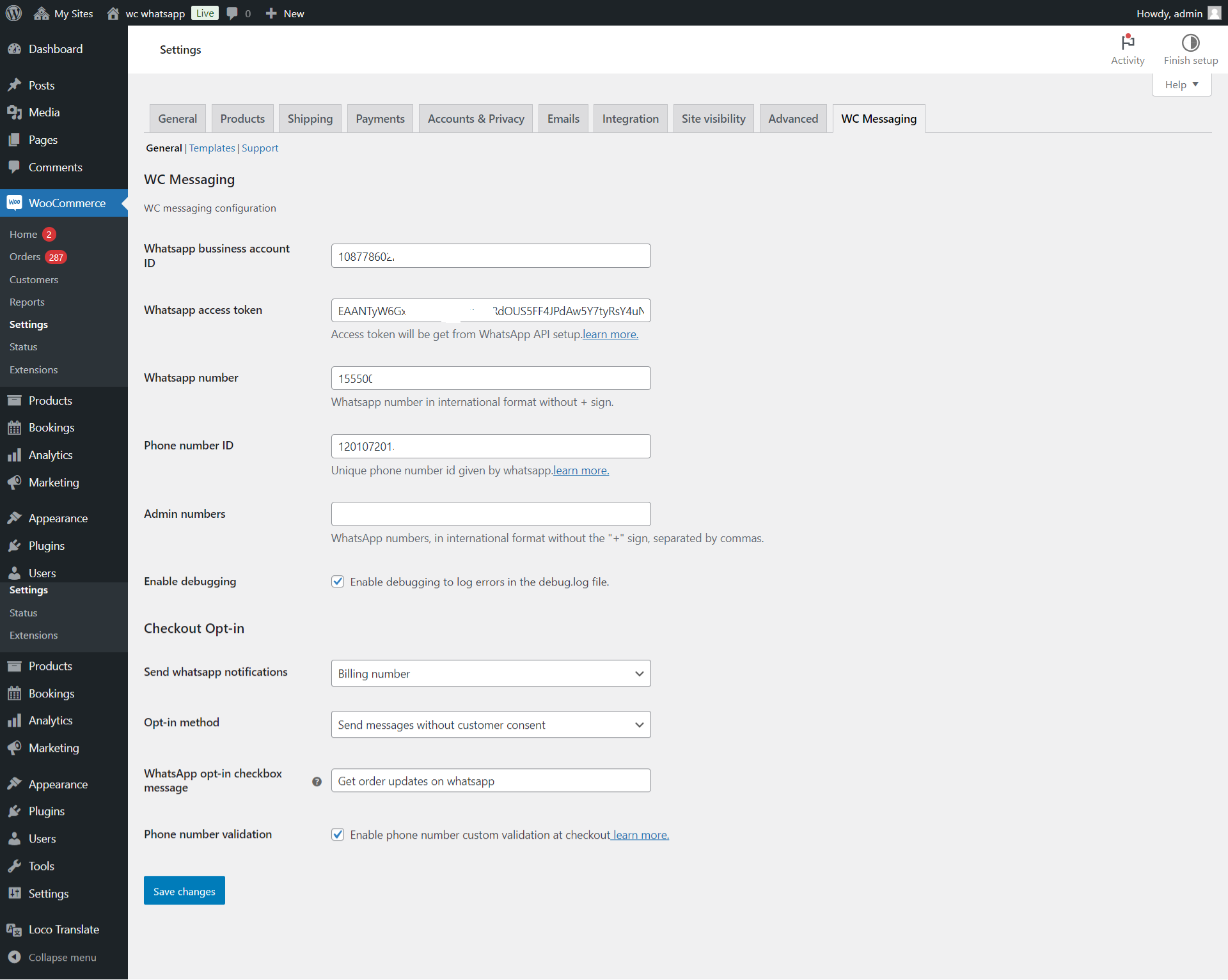Click the first Plugins plug icon
This screenshot has width=1228, height=980.
[x=14, y=546]
